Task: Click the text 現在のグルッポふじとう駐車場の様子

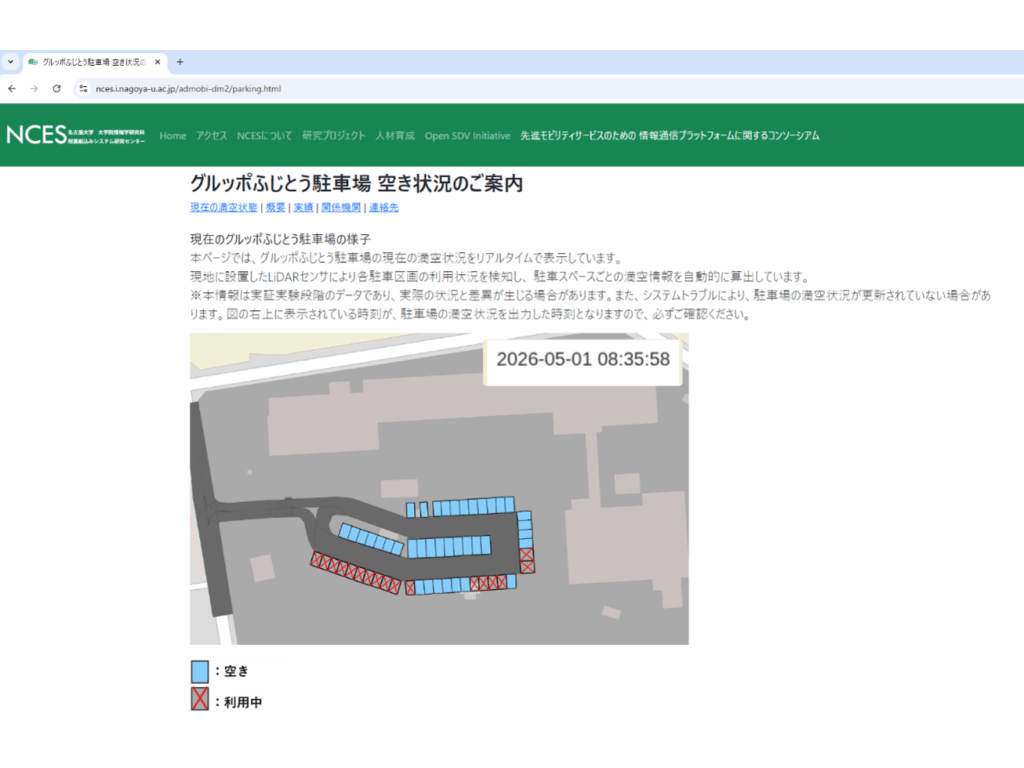Action: (280, 239)
